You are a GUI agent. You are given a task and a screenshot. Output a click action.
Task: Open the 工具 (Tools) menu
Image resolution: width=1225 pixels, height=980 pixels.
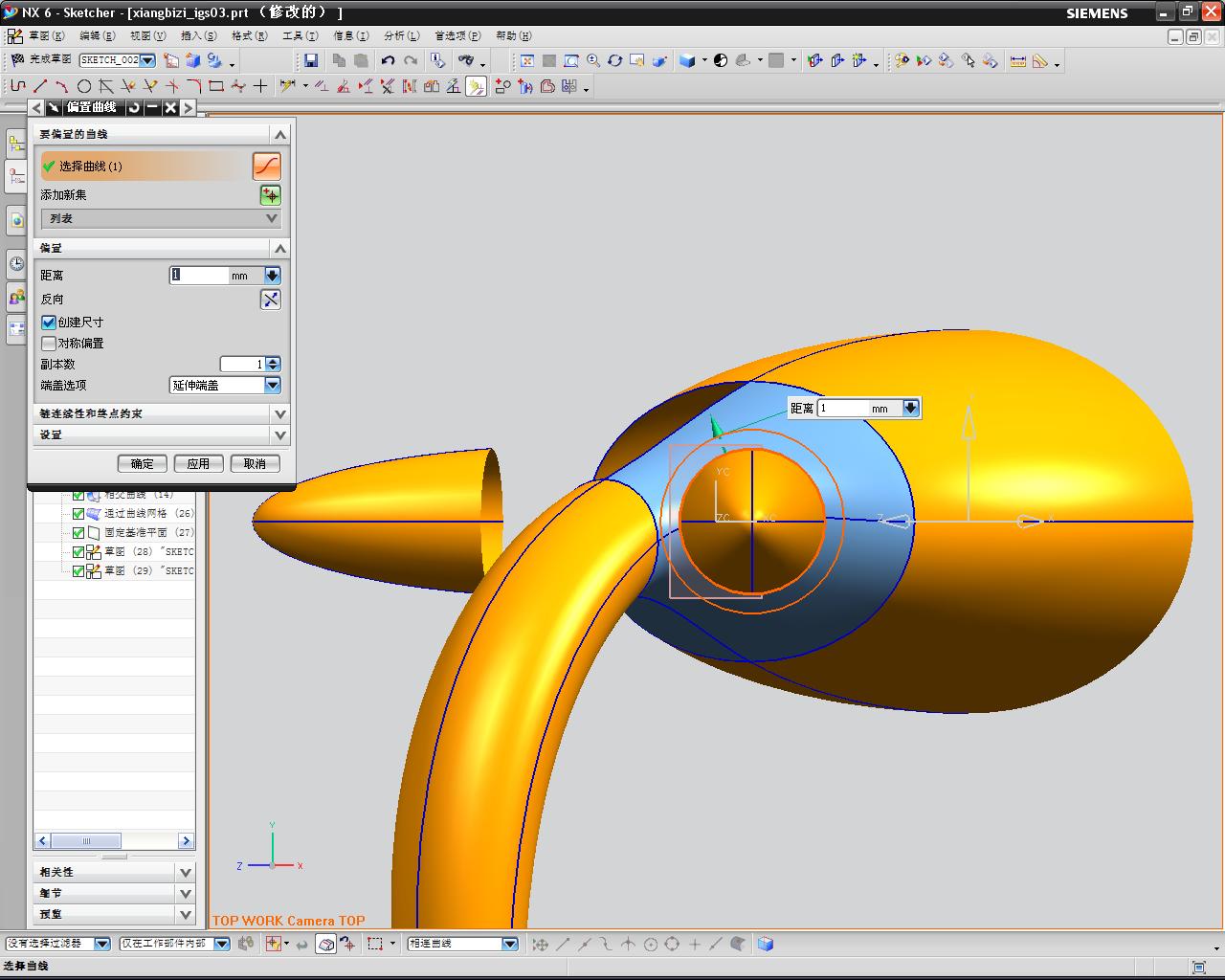point(300,36)
